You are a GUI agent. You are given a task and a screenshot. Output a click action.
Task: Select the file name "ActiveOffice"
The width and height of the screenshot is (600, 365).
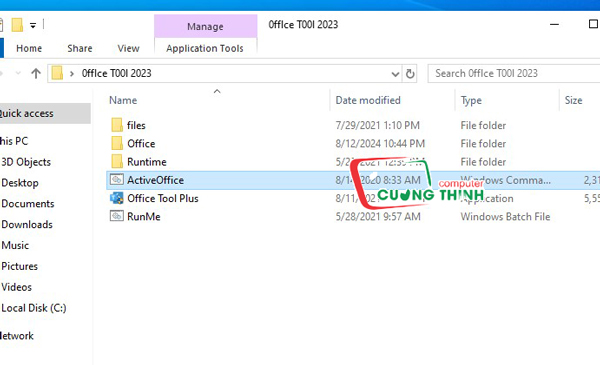(155, 180)
